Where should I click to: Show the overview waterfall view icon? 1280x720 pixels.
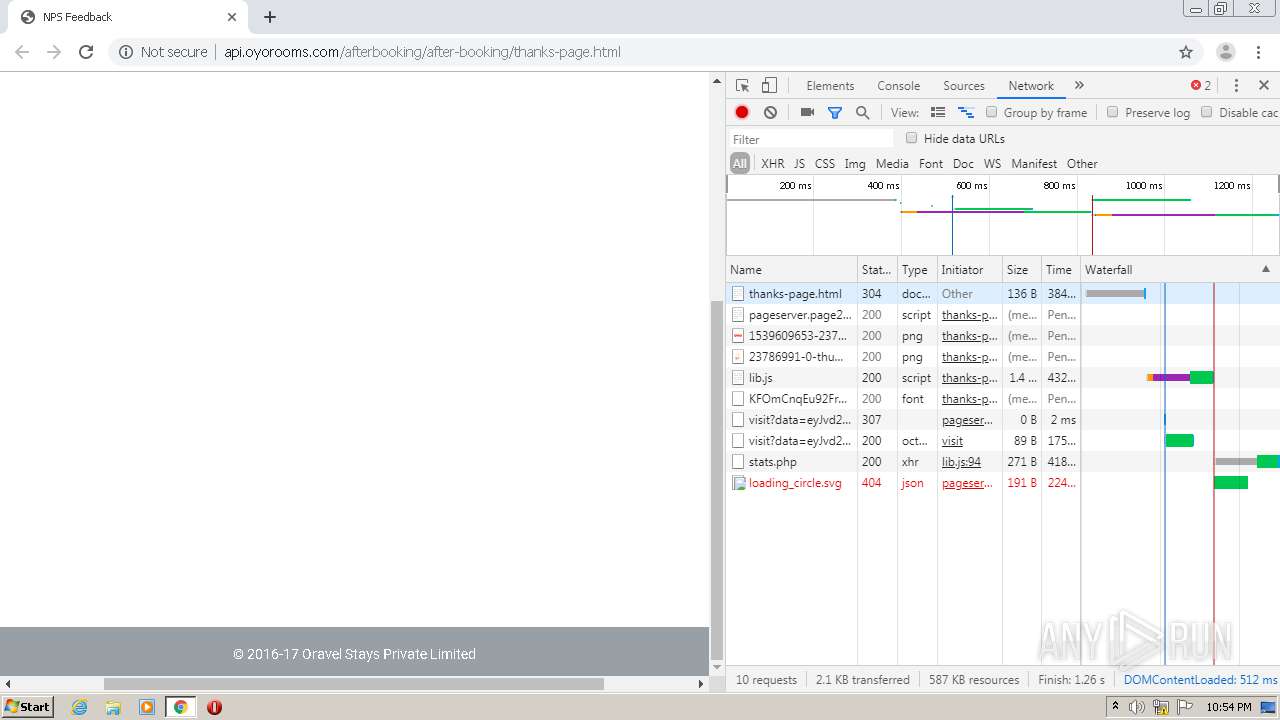pyautogui.click(x=966, y=113)
